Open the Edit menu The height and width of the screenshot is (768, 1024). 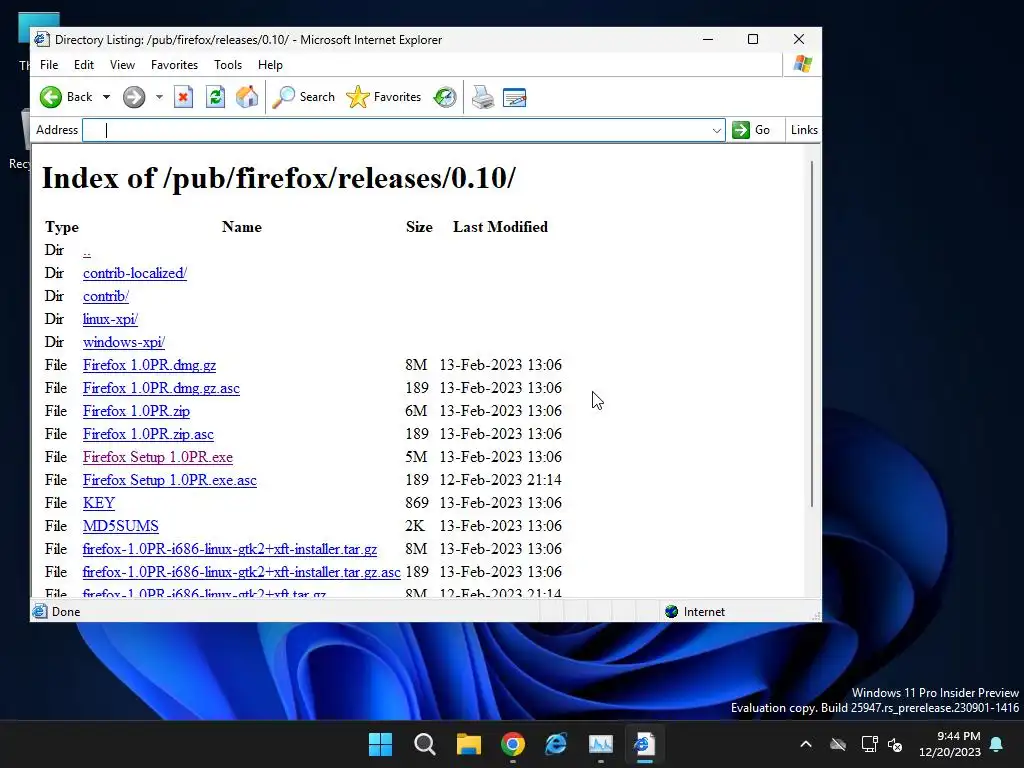click(84, 65)
